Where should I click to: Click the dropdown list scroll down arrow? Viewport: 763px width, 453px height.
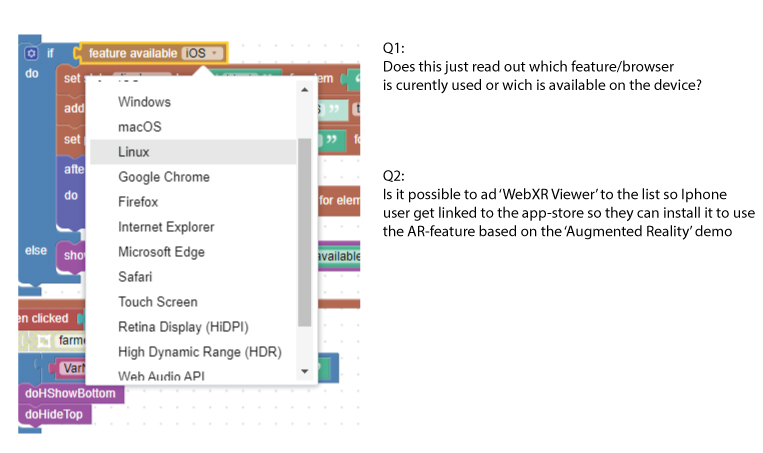(x=305, y=371)
